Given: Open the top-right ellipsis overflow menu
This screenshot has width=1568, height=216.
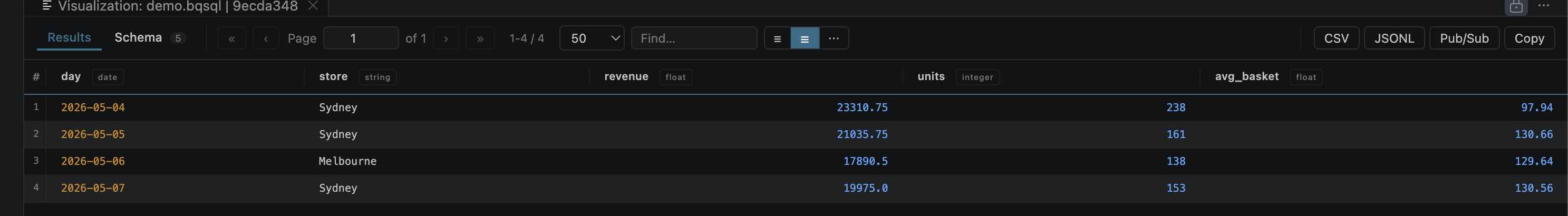Looking at the screenshot, I should point(1544,6).
